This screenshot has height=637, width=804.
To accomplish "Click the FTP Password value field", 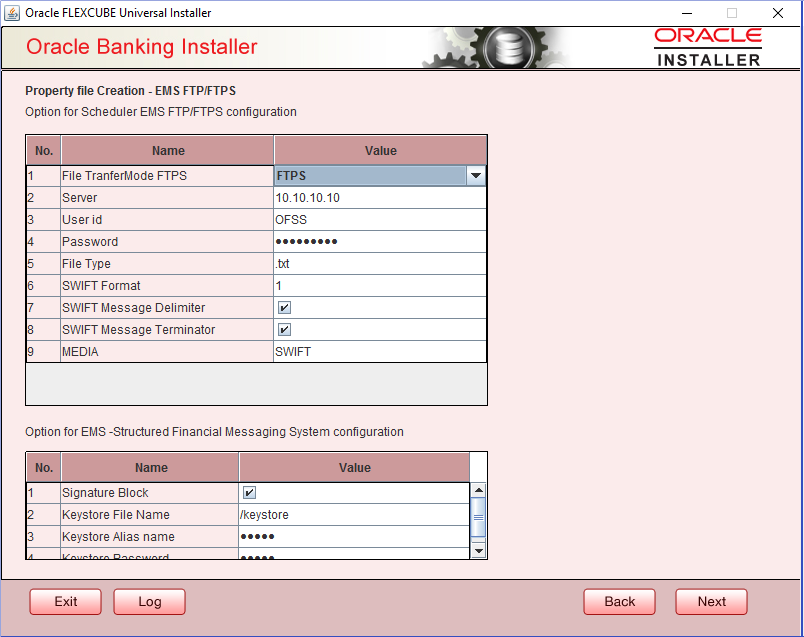I will click(x=380, y=242).
